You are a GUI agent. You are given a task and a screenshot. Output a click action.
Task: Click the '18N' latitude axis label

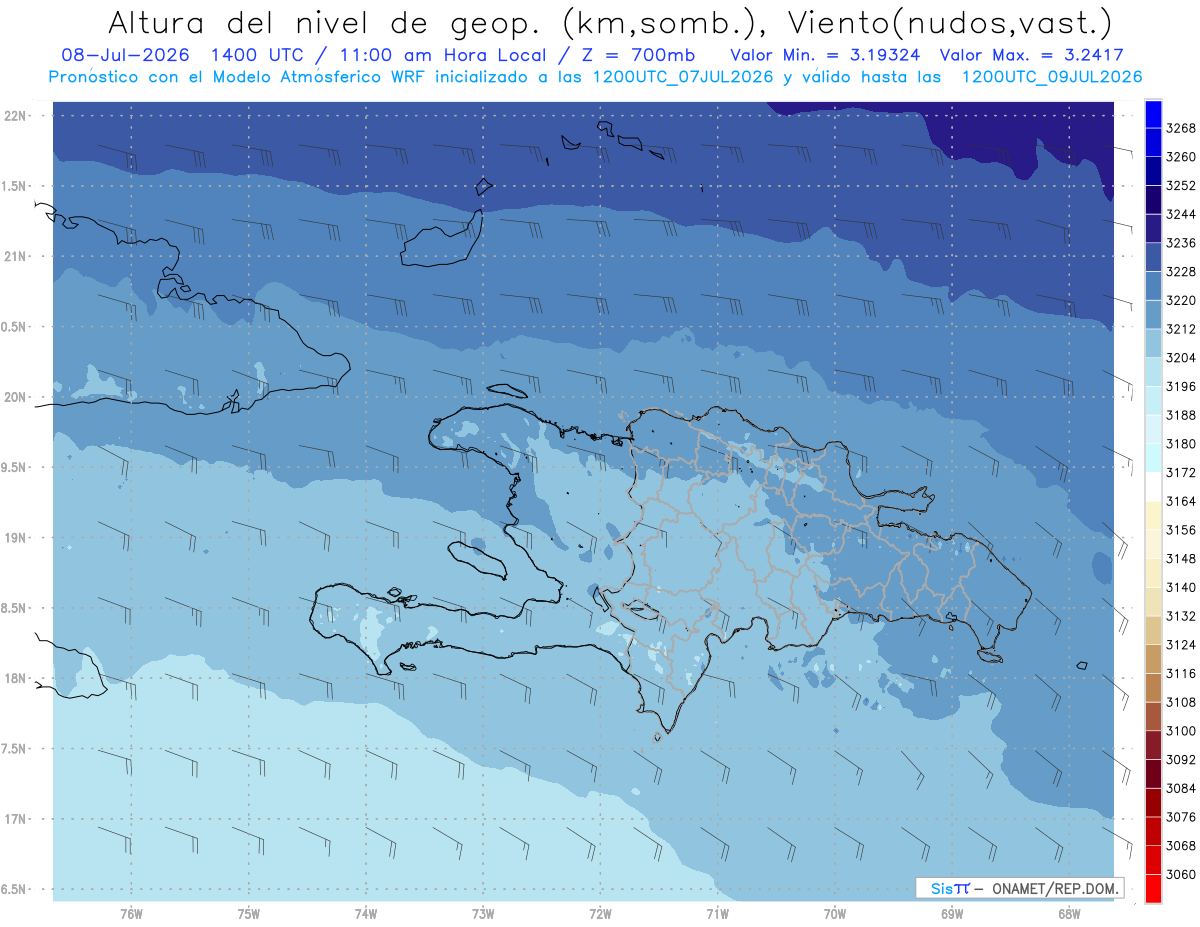pos(14,678)
